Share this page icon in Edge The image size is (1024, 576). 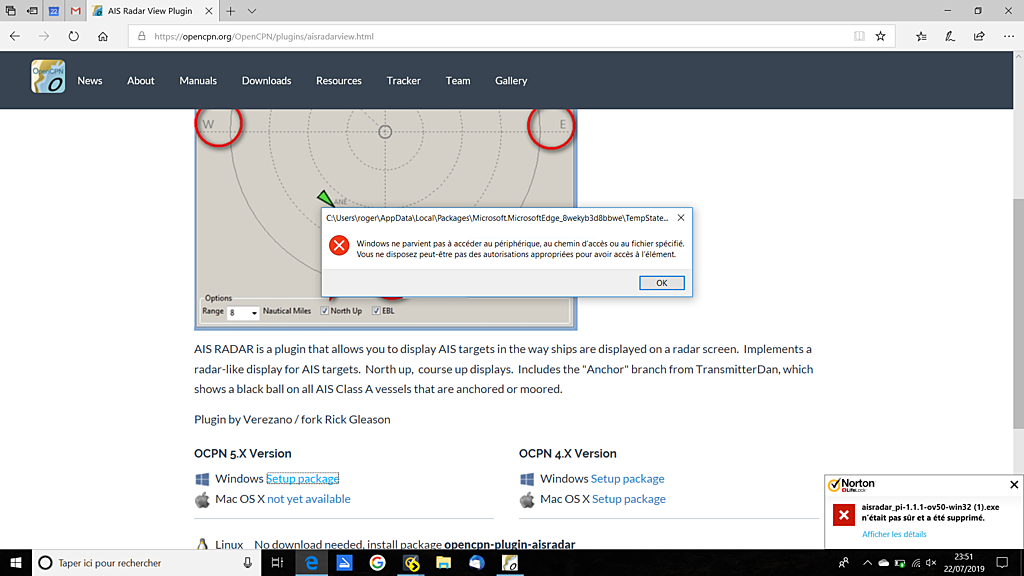point(979,37)
